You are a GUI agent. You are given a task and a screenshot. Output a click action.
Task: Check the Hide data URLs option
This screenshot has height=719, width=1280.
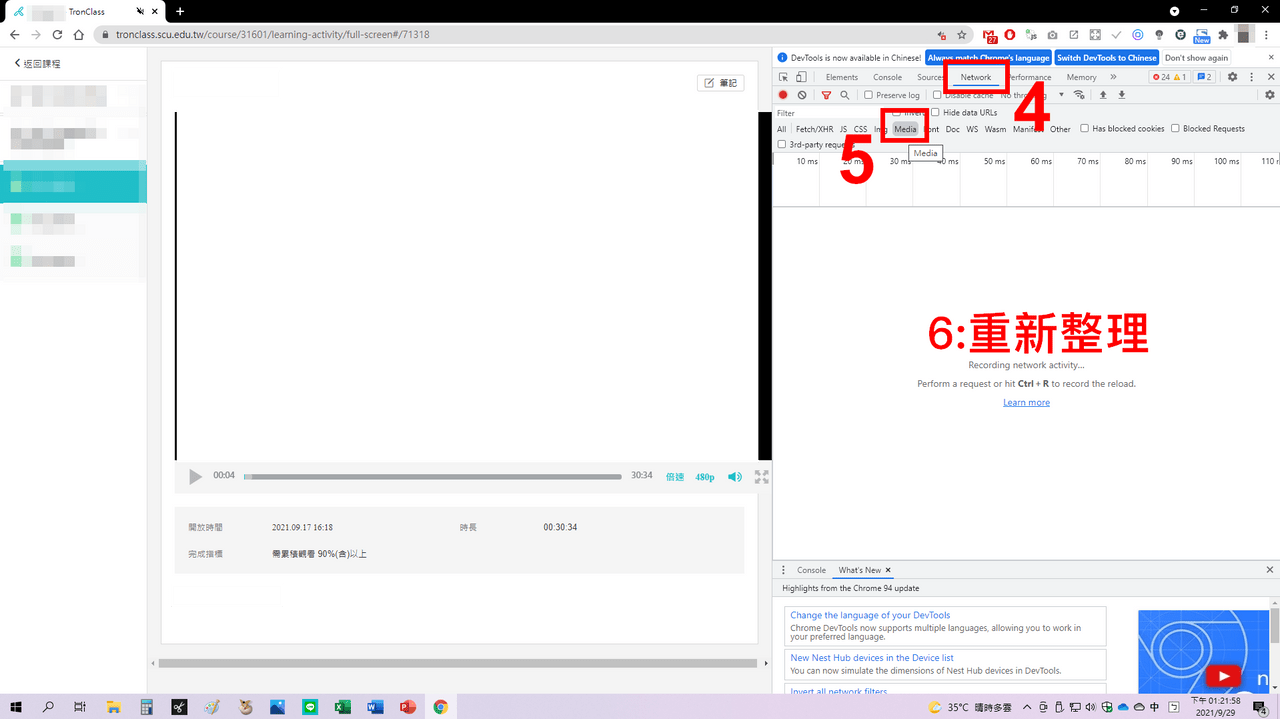pos(935,112)
